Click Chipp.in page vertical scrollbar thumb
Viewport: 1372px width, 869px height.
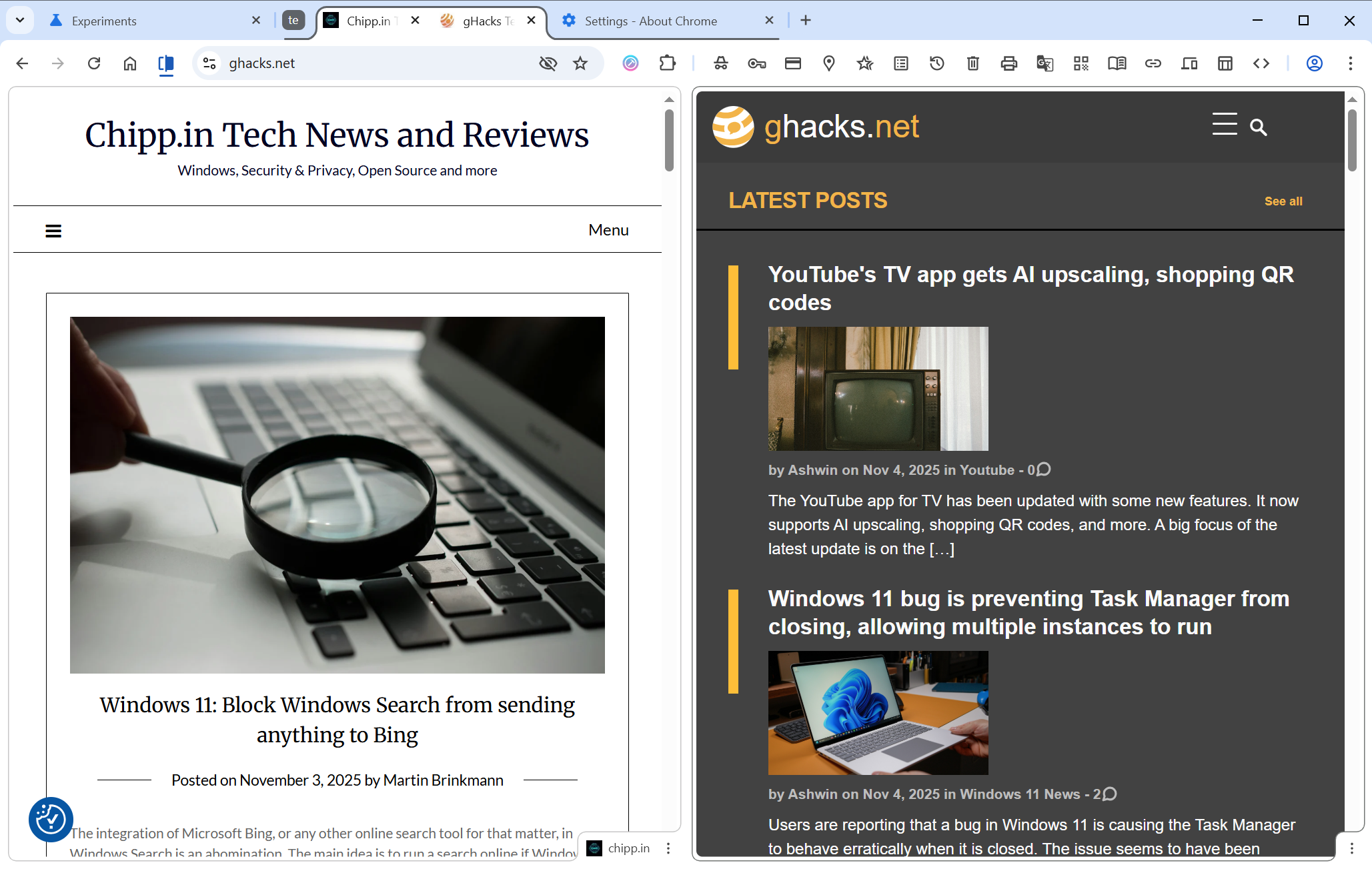coord(669,141)
